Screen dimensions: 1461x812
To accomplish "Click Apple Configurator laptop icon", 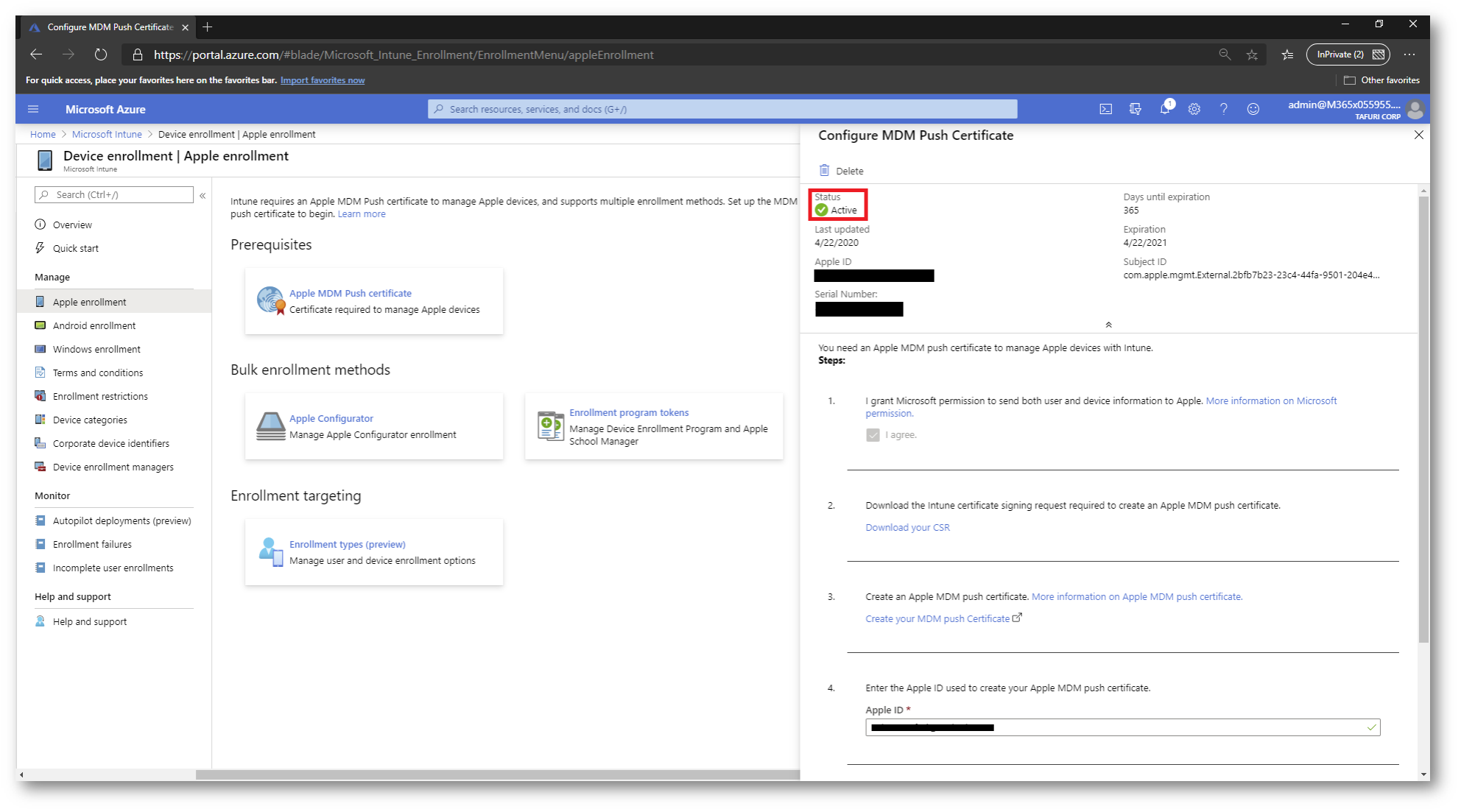I will tap(270, 426).
